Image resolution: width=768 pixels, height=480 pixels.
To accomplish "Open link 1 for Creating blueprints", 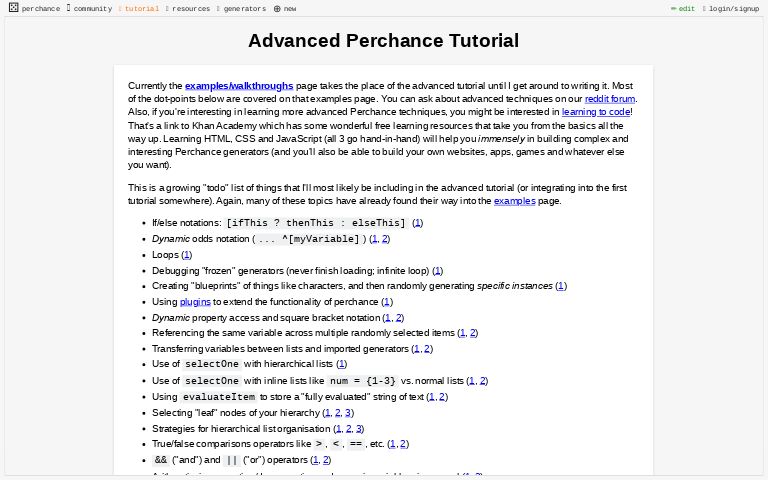I will [x=561, y=286].
